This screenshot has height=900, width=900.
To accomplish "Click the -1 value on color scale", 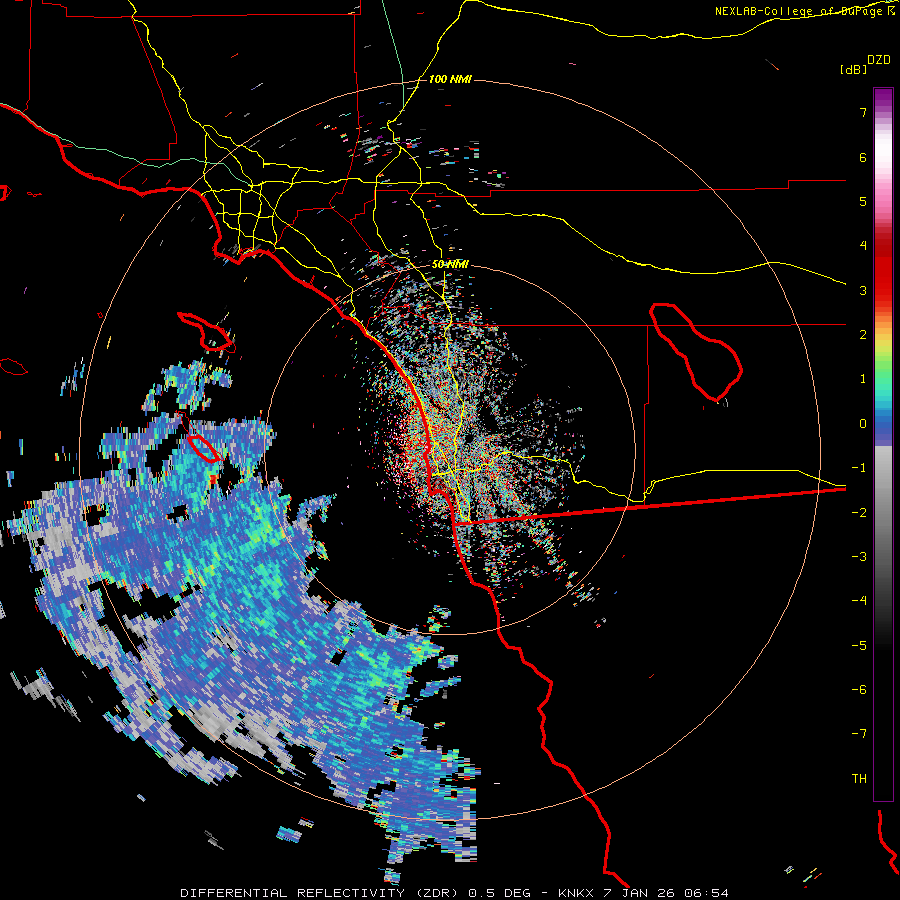I will click(859, 468).
